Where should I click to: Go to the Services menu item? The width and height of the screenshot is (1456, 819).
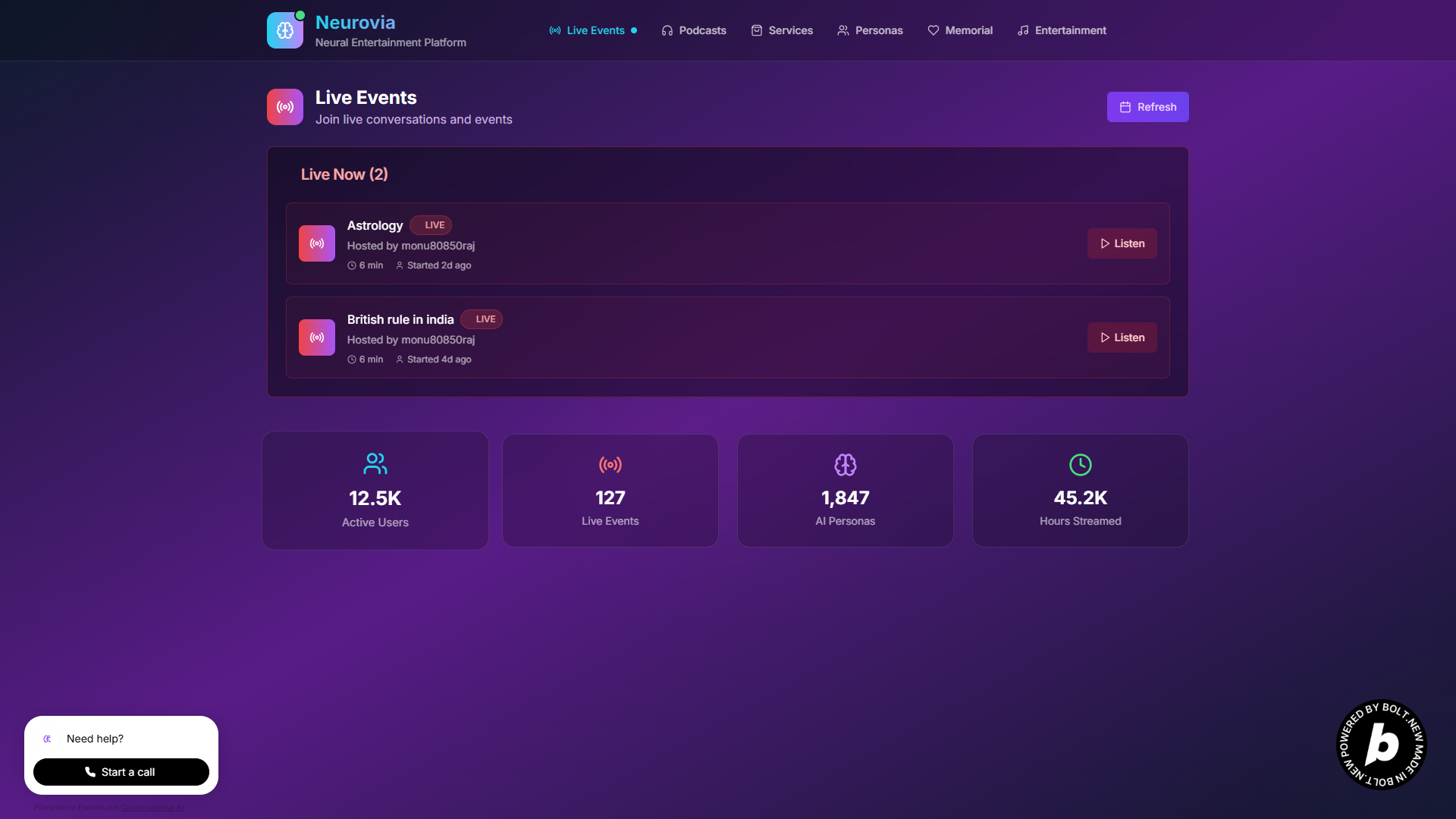[x=782, y=30]
